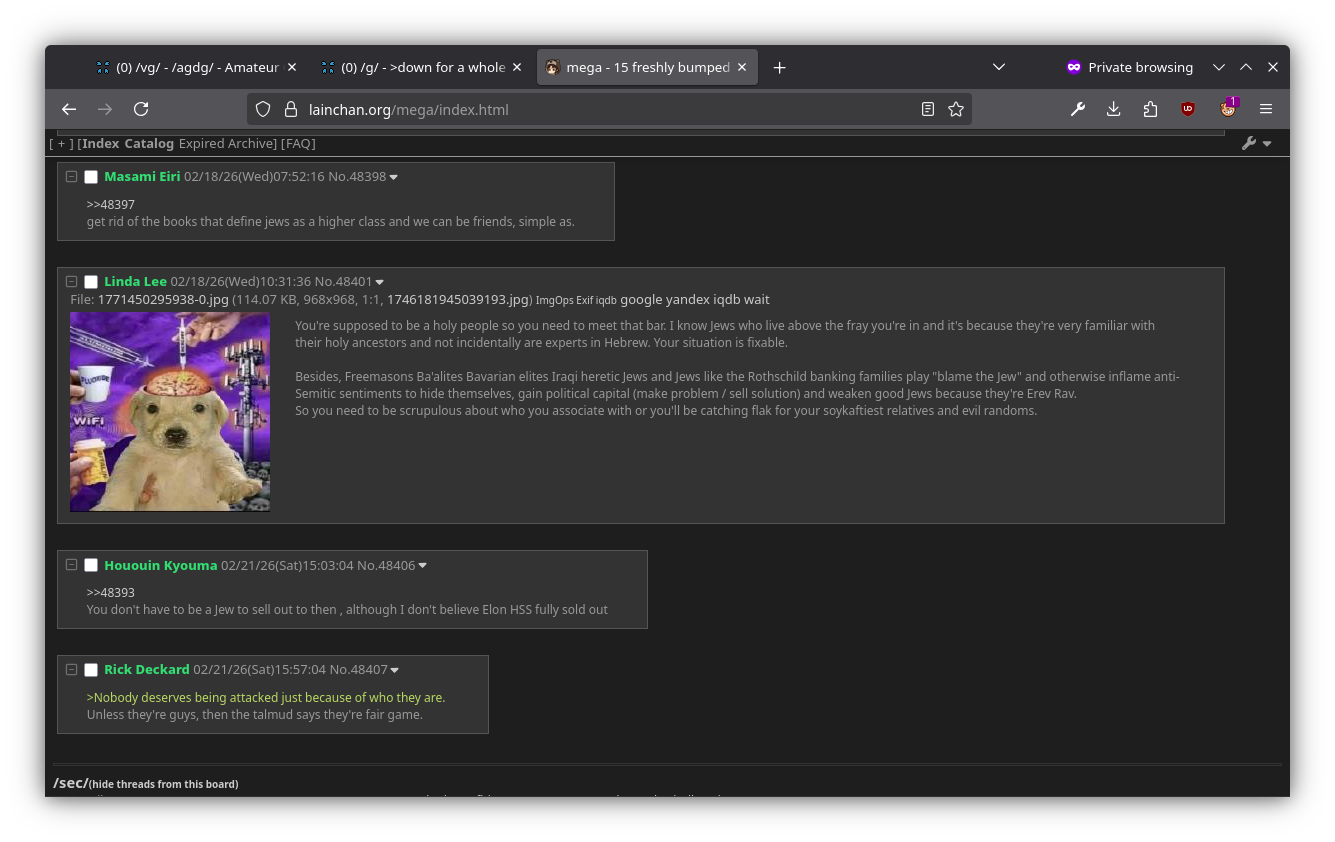Open the uBlock Origin extension icon
Screen dimensions: 1335x842
(x=1188, y=109)
